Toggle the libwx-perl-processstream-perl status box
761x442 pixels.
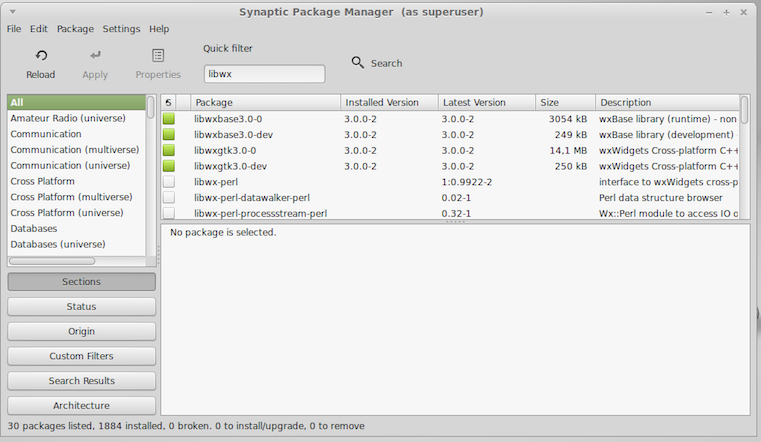(x=169, y=213)
